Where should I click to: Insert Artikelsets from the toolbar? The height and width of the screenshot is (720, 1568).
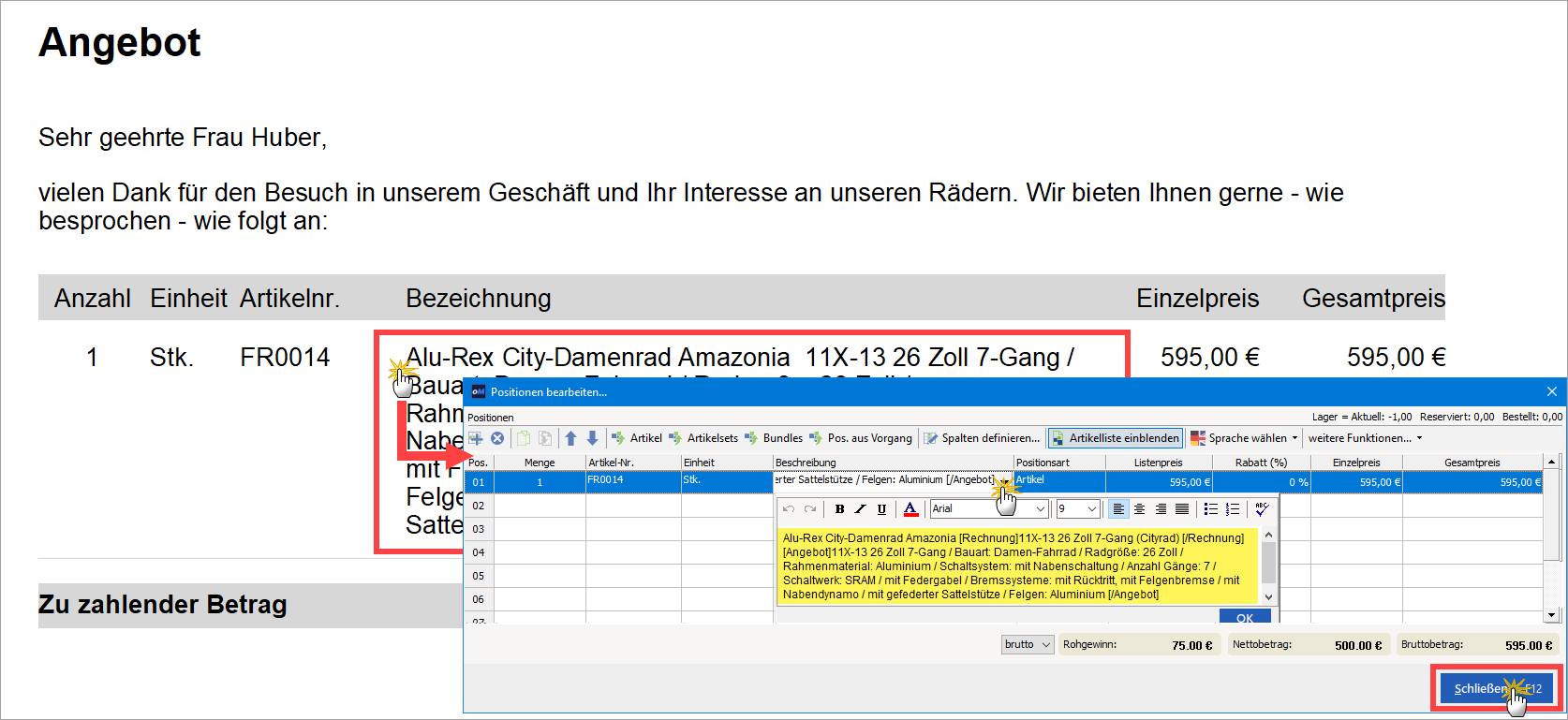point(703,438)
